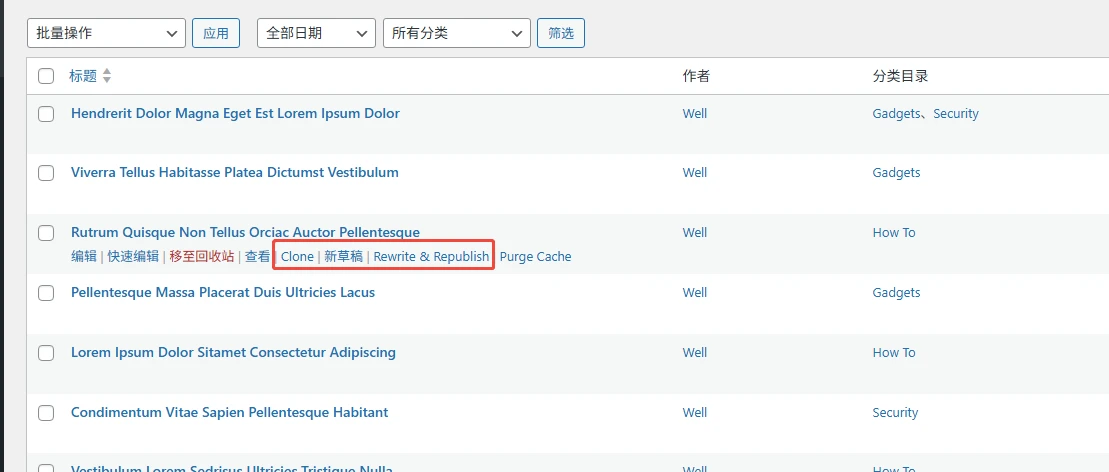Check the Hendrerit Dolor Magna post checkbox

coord(46,114)
